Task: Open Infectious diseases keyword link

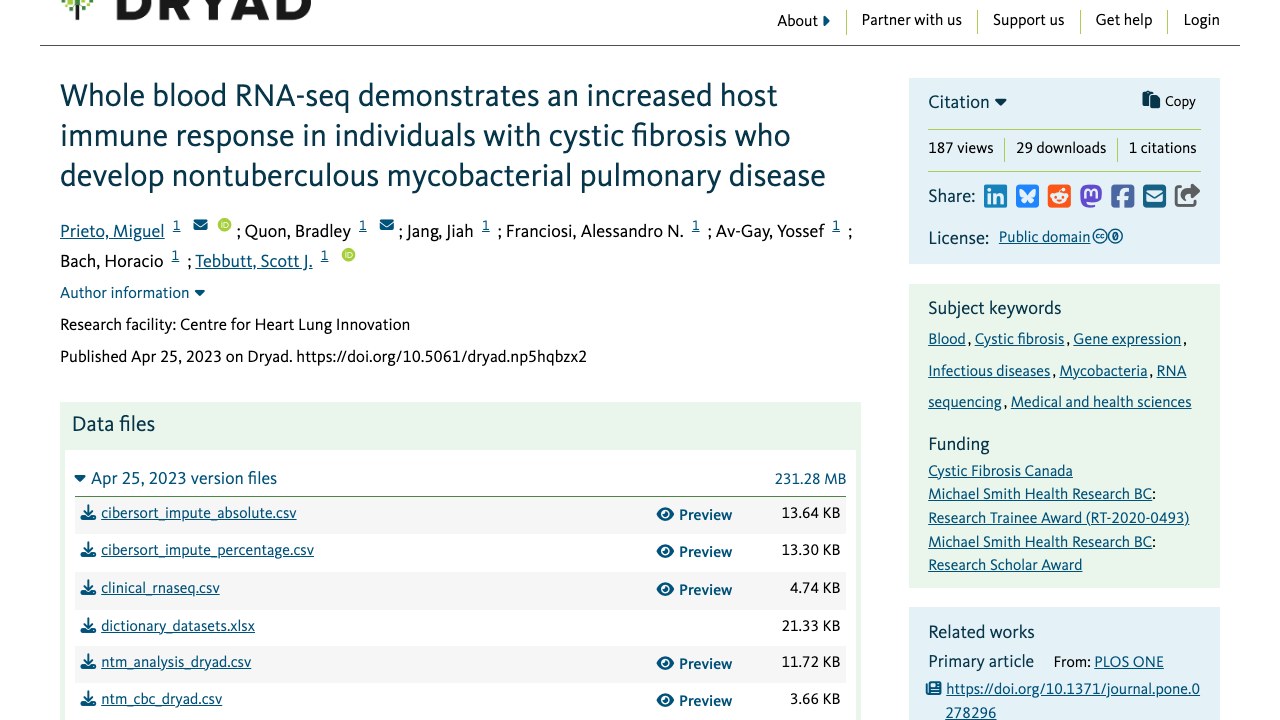Action: (989, 371)
